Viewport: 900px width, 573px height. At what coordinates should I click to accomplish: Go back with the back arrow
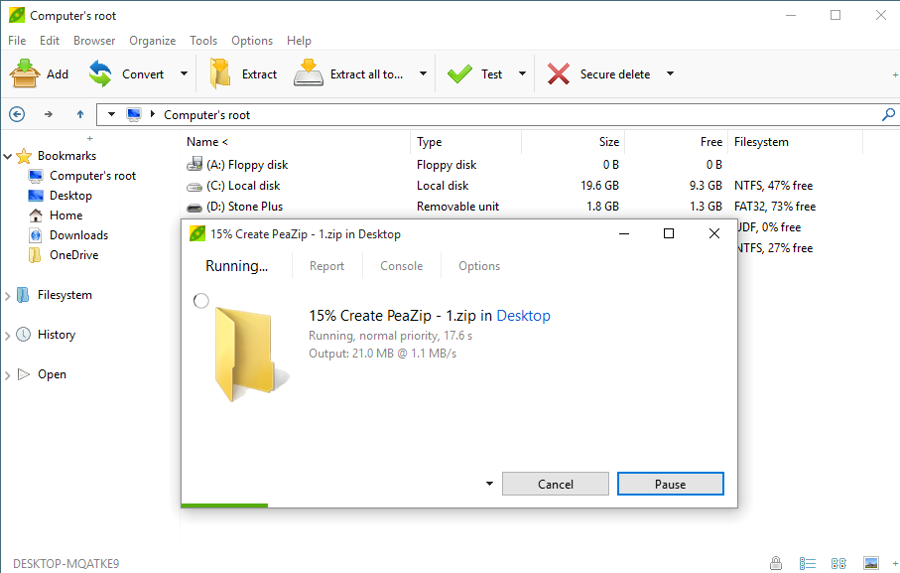pyautogui.click(x=17, y=114)
